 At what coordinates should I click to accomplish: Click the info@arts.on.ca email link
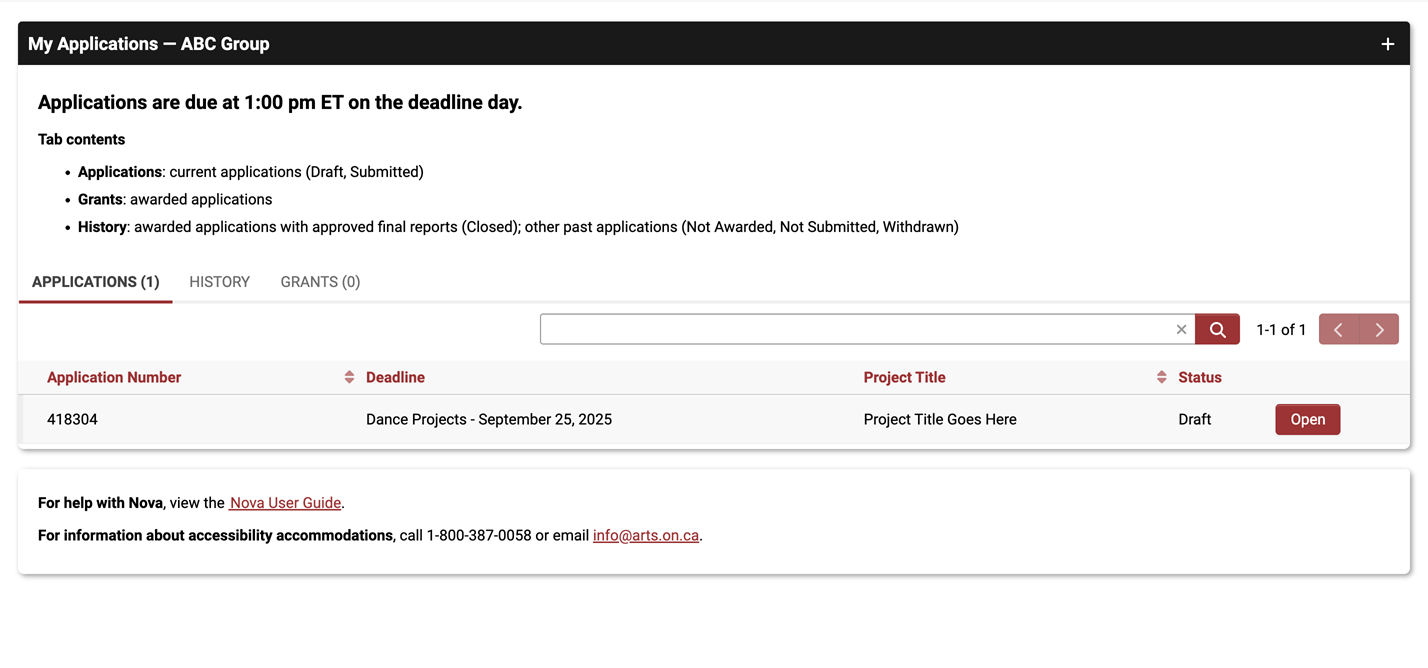[646, 536]
